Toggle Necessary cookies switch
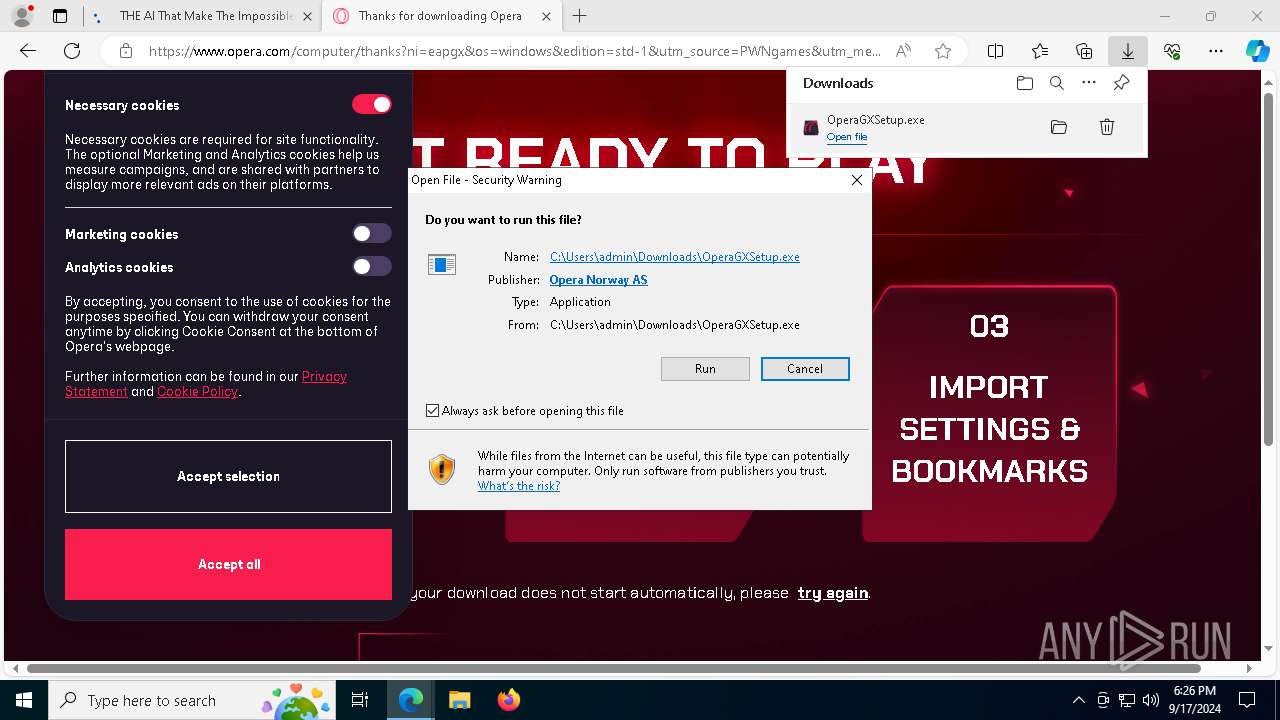Viewport: 1280px width, 720px height. (372, 104)
